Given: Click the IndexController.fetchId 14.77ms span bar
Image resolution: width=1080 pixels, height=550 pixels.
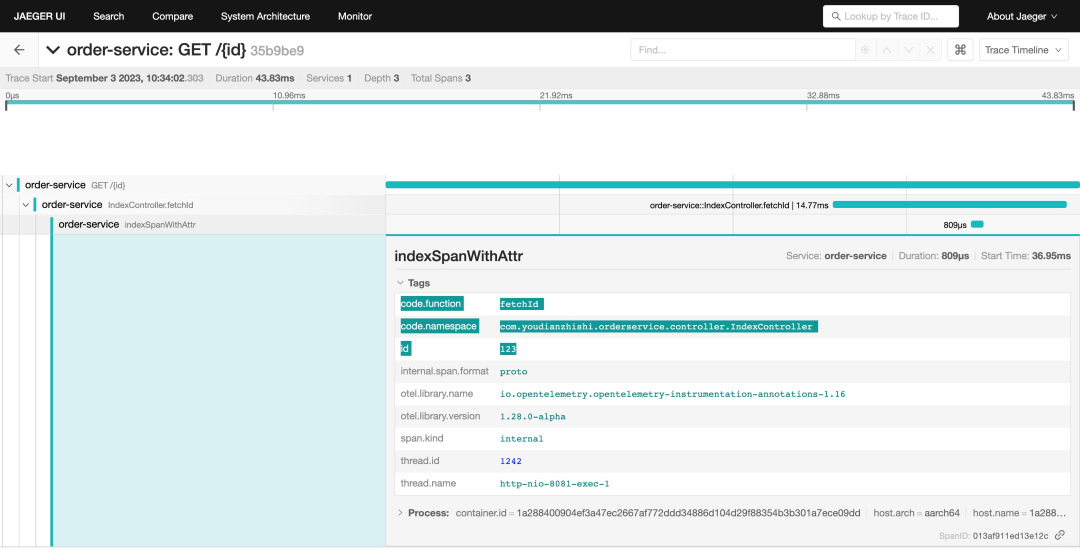Looking at the screenshot, I should pyautogui.click(x=949, y=204).
